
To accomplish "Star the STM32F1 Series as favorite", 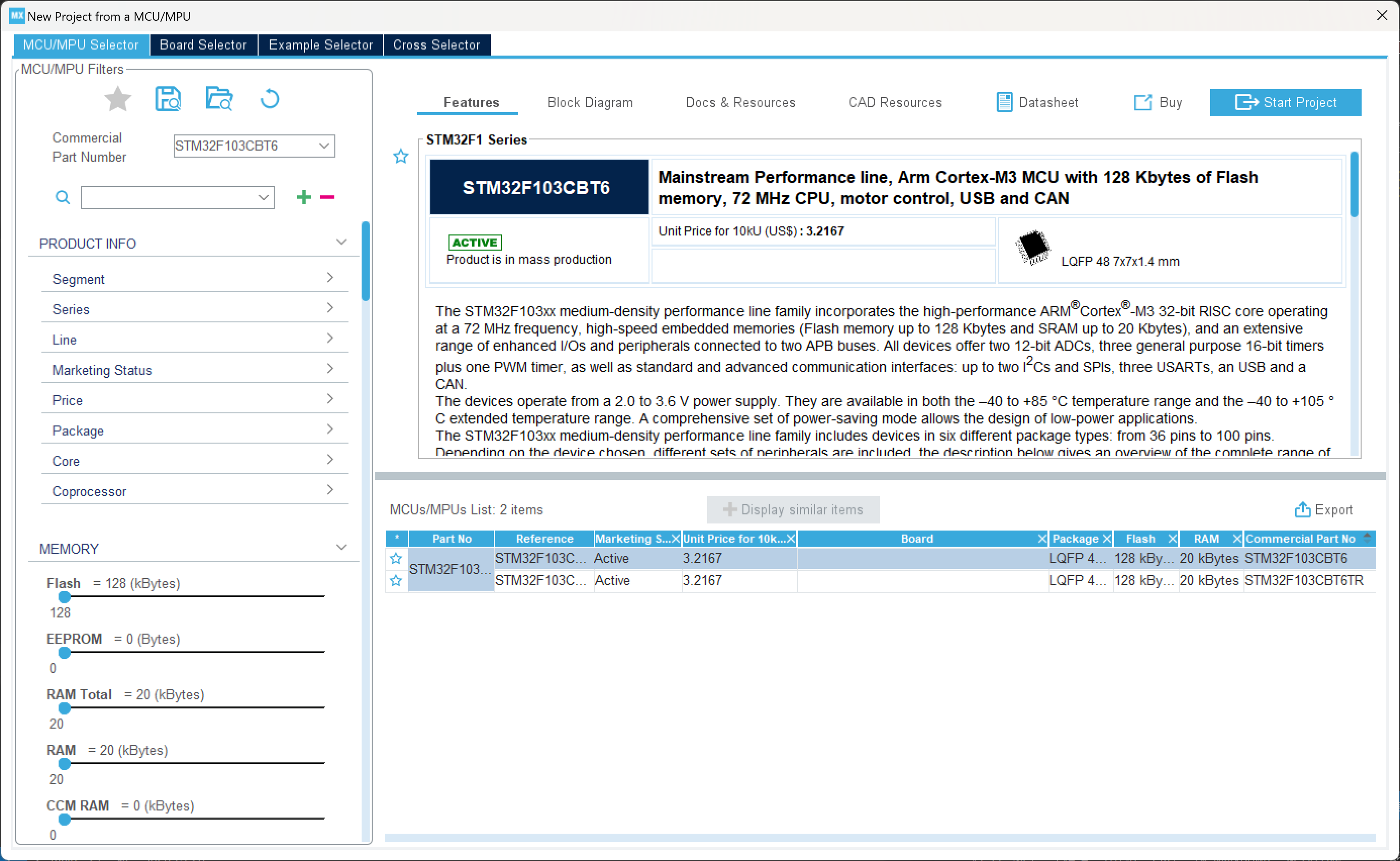I will pos(401,156).
